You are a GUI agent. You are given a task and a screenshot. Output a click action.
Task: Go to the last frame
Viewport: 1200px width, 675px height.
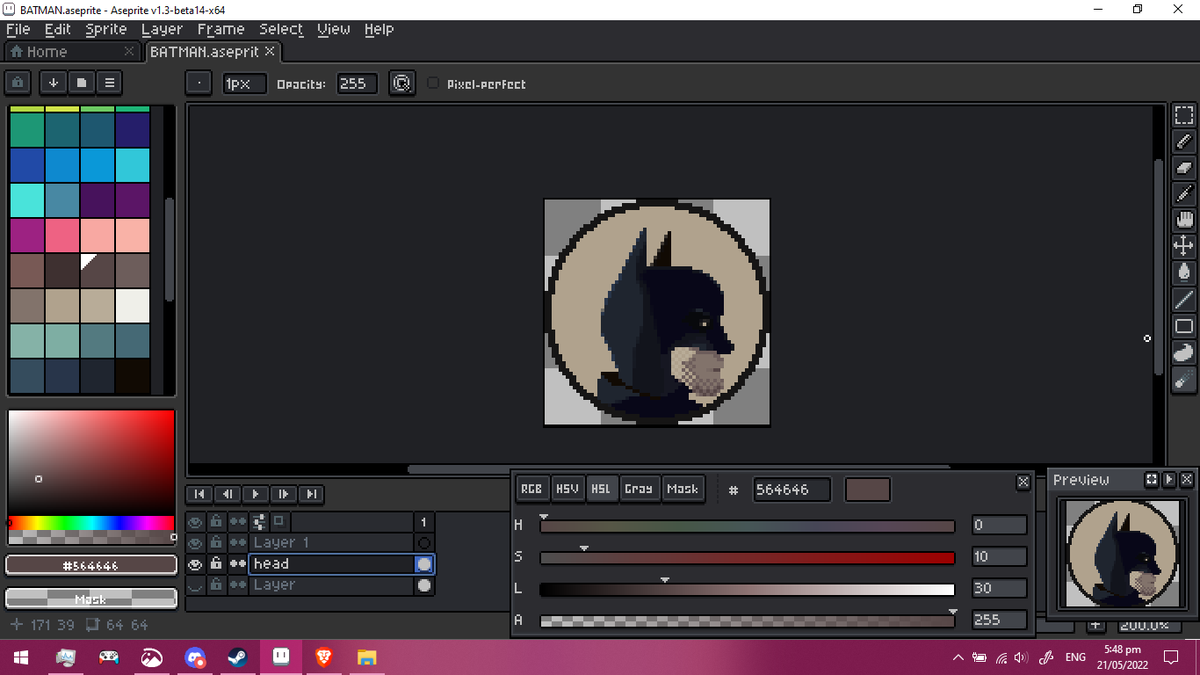tap(312, 494)
